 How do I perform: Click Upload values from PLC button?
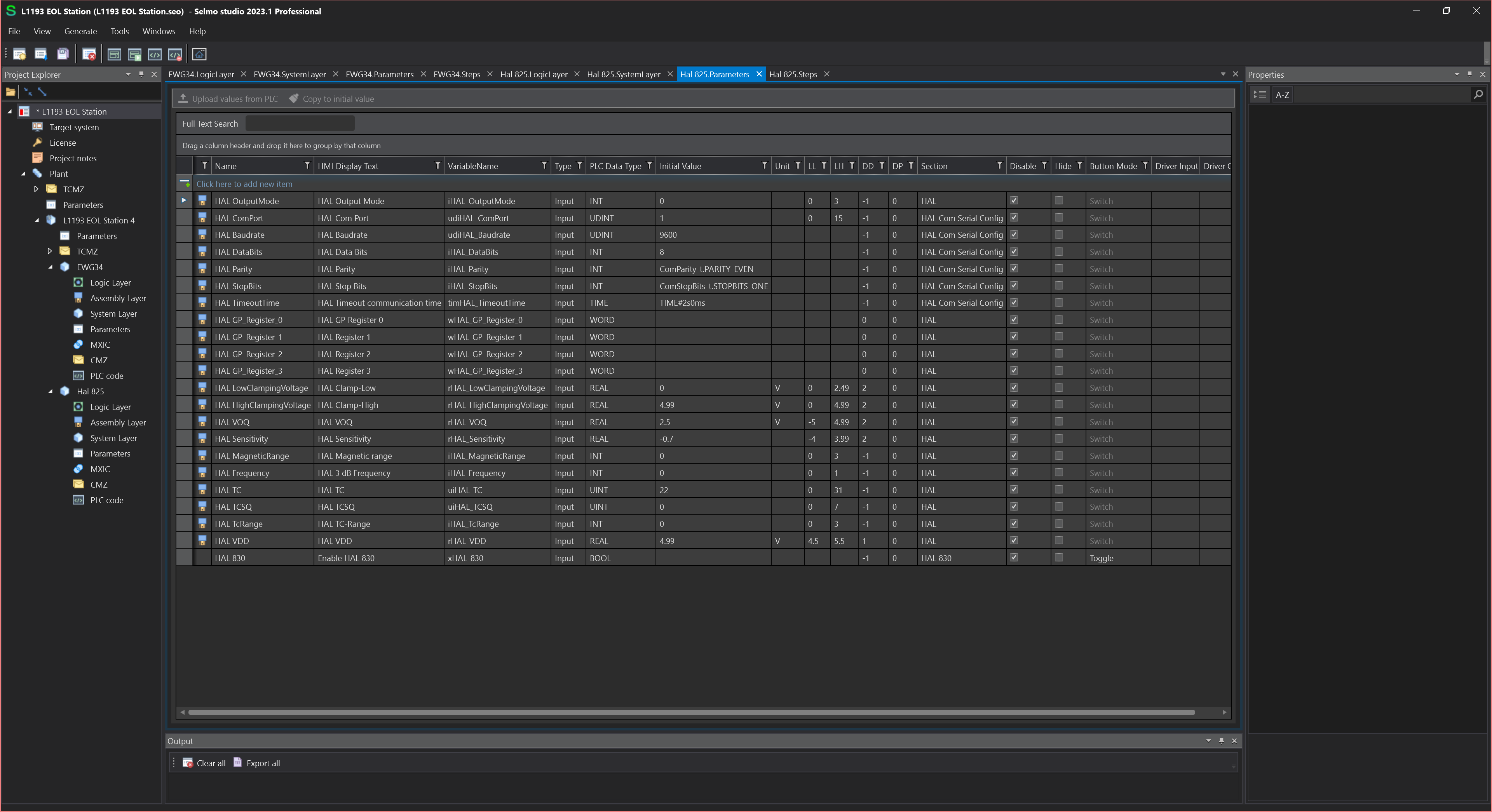pos(228,98)
